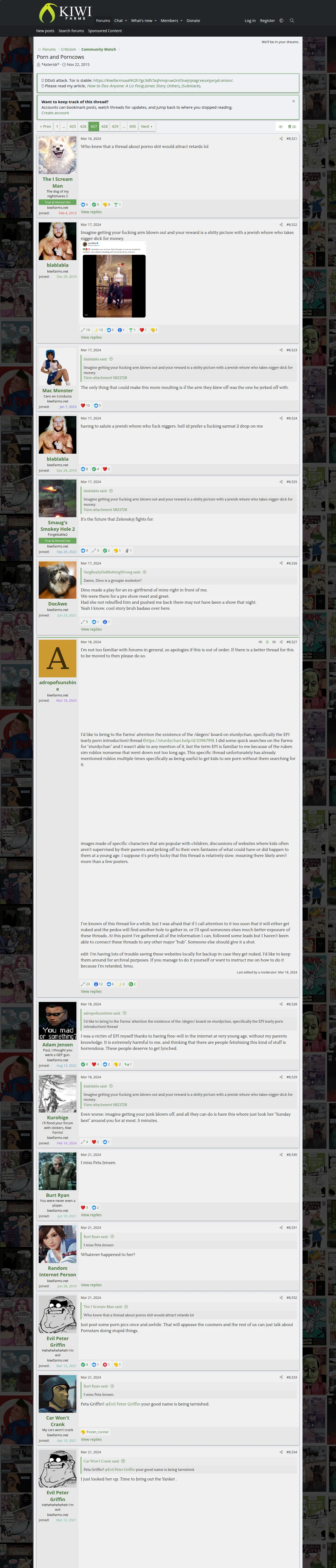
Task: Expand quote from The I Scream Man
Action: (126, 1307)
